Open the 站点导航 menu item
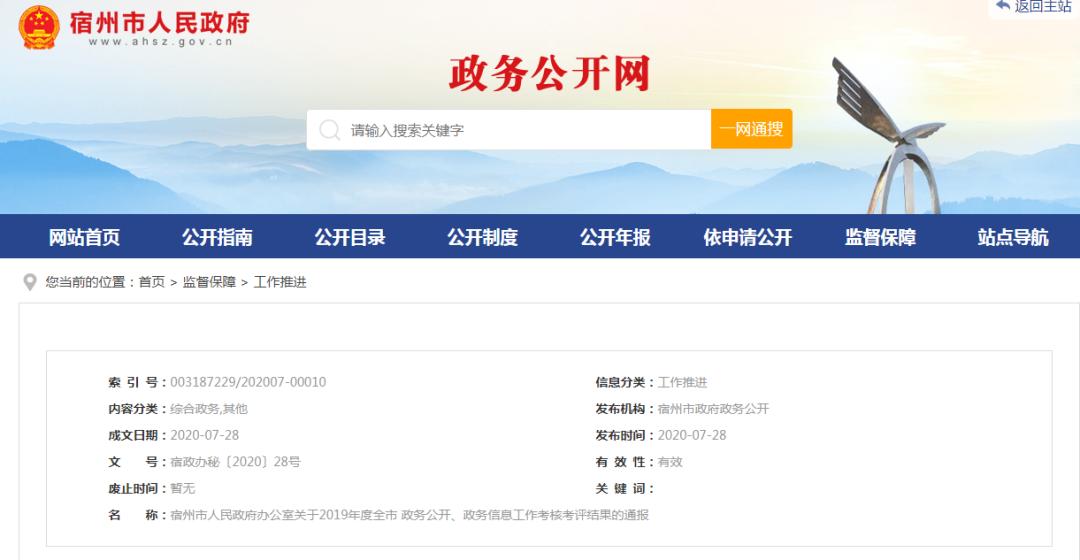1080x560 pixels. [1013, 237]
